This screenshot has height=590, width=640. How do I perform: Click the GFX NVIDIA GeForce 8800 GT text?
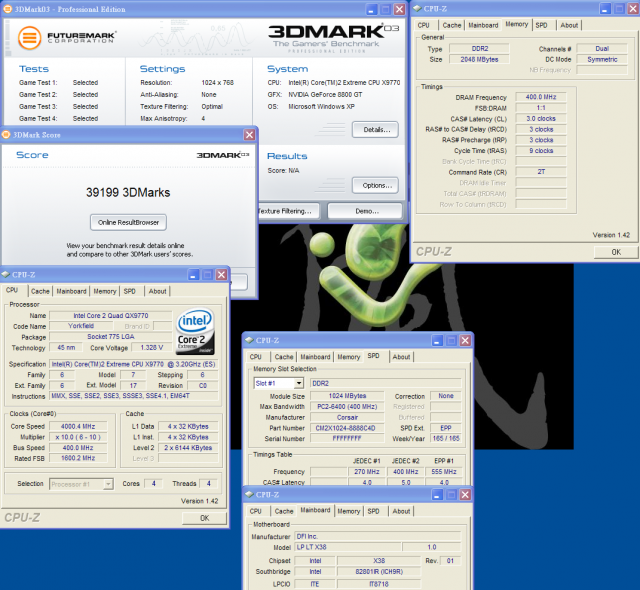pyautogui.click(x=325, y=95)
